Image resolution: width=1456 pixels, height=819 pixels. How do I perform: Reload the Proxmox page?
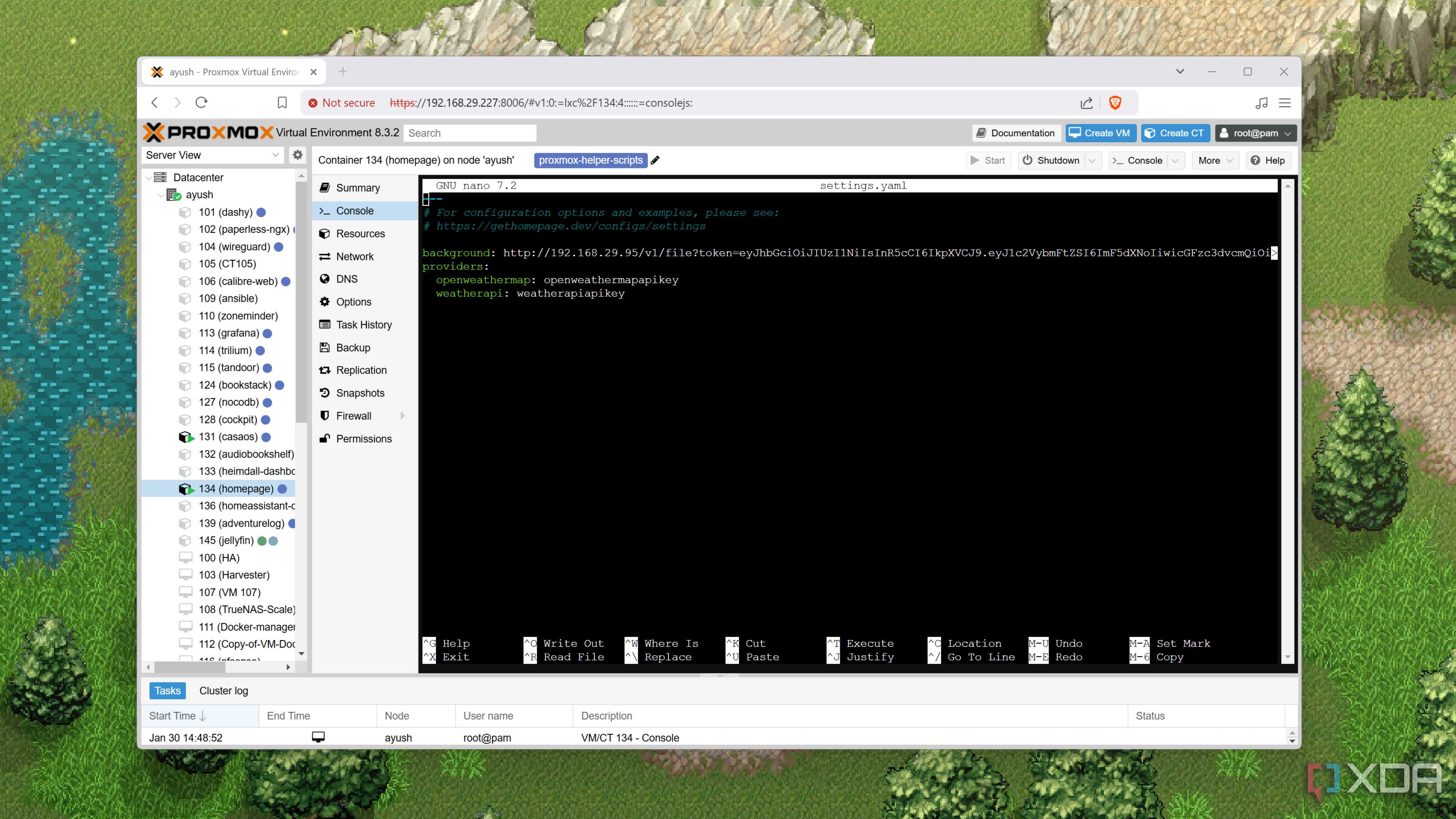tap(201, 102)
